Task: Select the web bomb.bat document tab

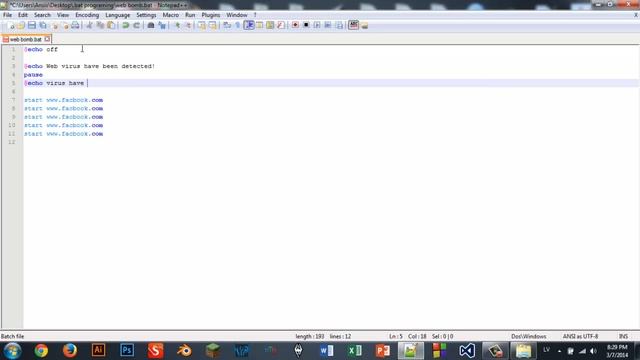Action: point(26,40)
